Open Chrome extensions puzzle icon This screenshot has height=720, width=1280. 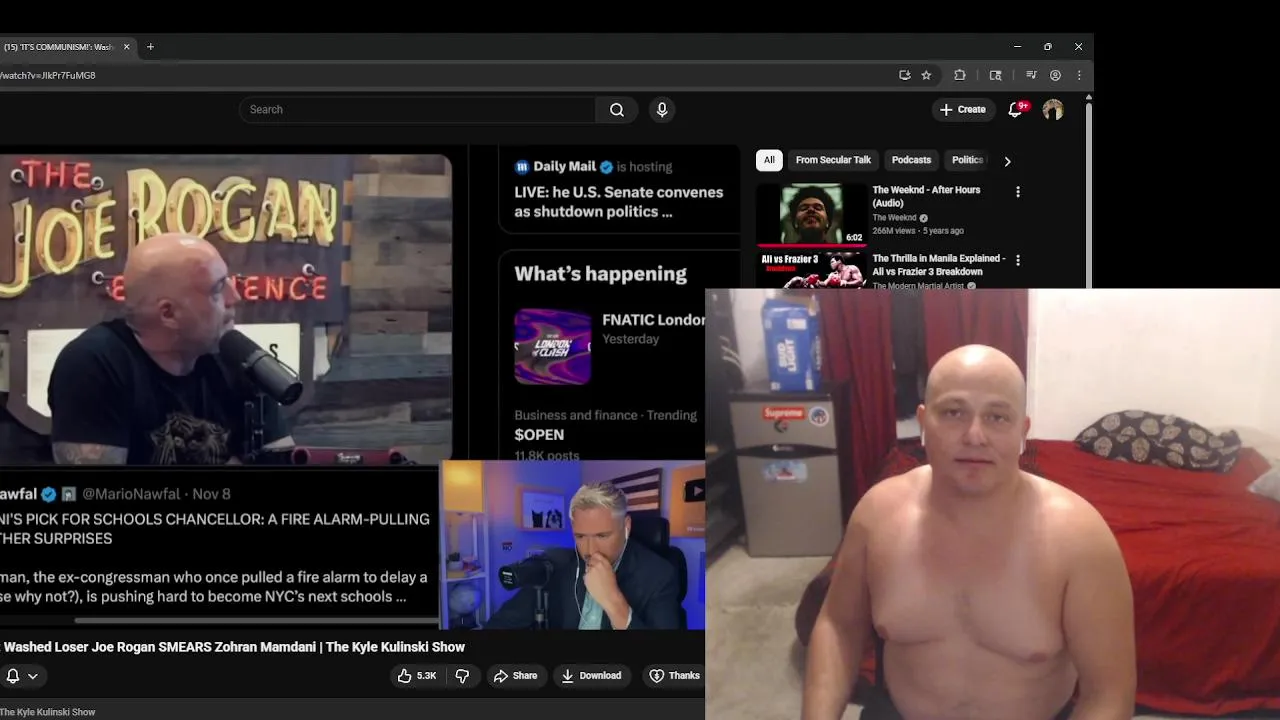[960, 75]
